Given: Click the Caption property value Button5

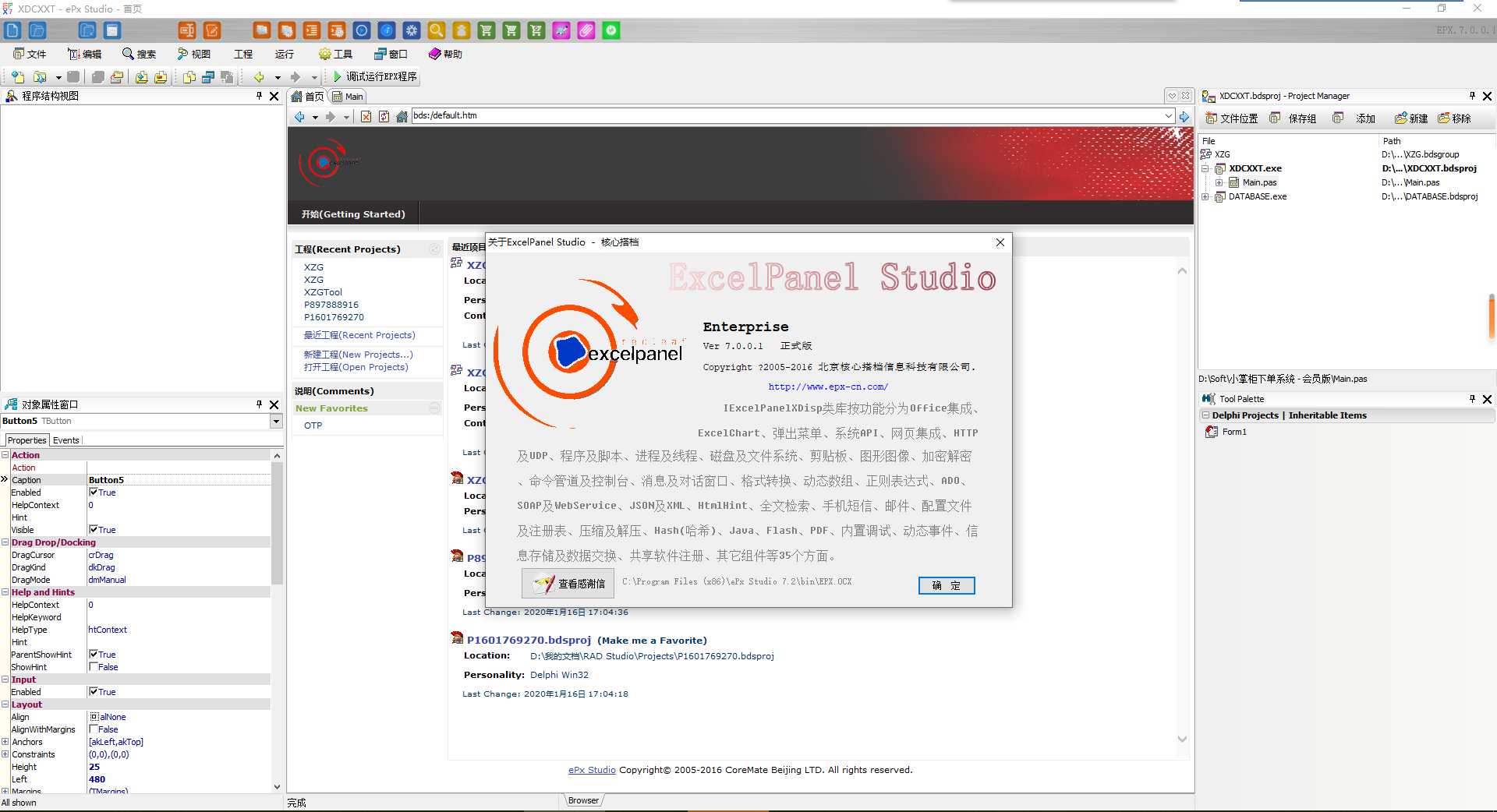Looking at the screenshot, I should 179,480.
